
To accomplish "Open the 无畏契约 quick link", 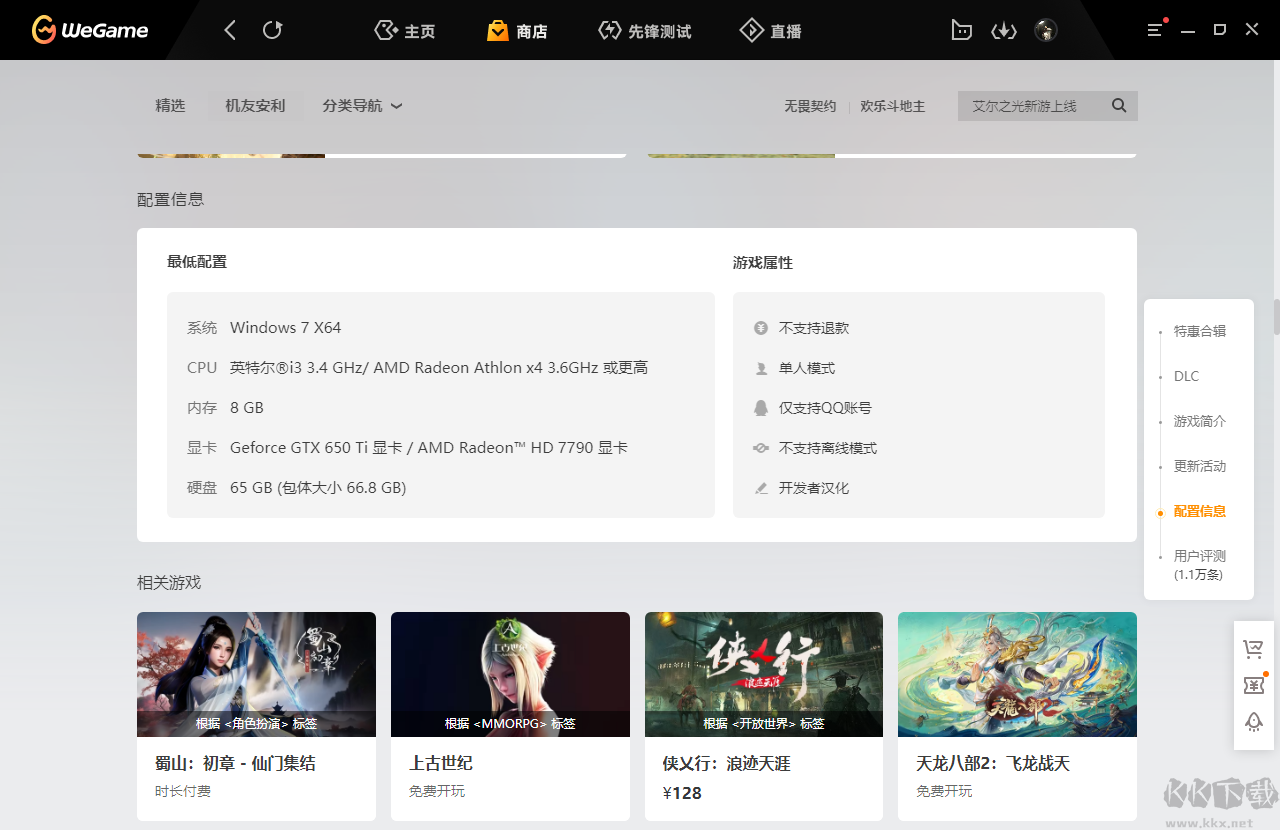I will 810,106.
